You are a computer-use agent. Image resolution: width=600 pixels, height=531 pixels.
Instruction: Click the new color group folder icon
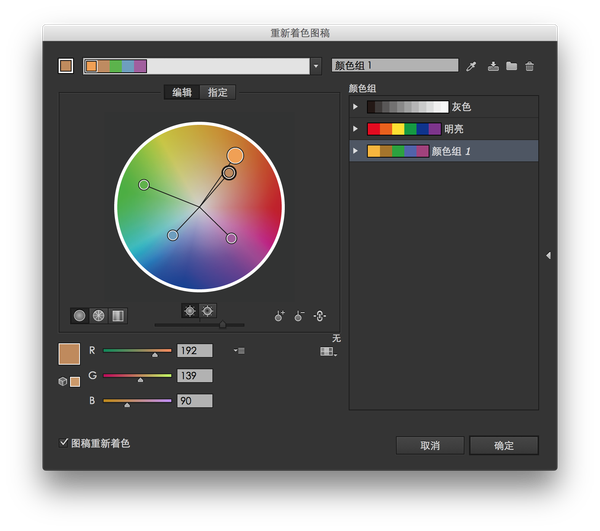click(511, 66)
